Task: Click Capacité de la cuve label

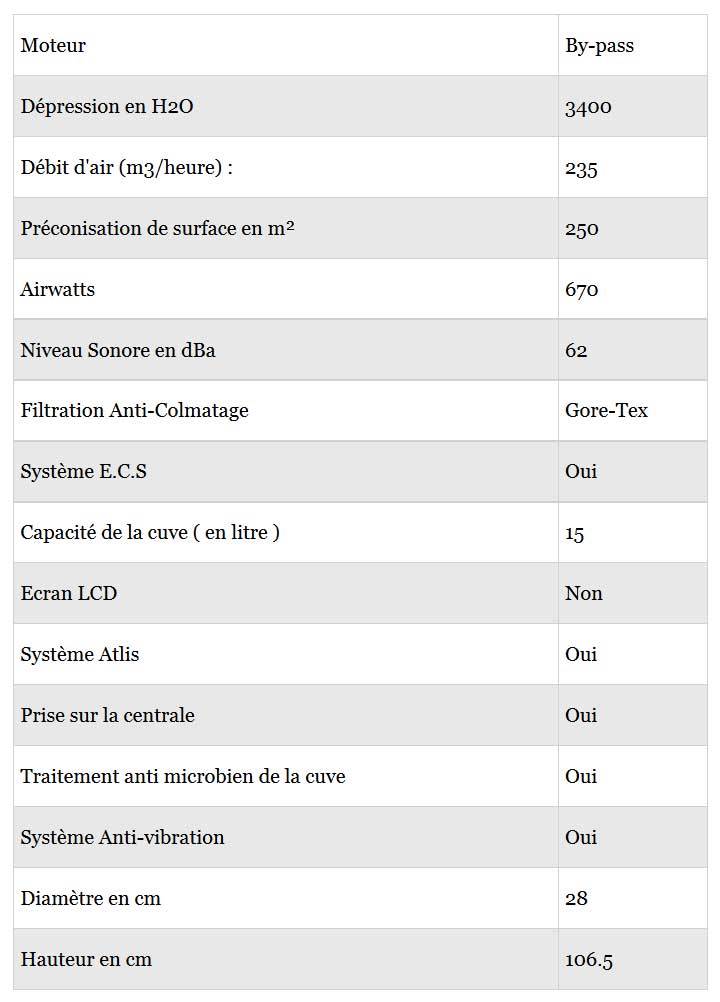Action: (x=150, y=533)
